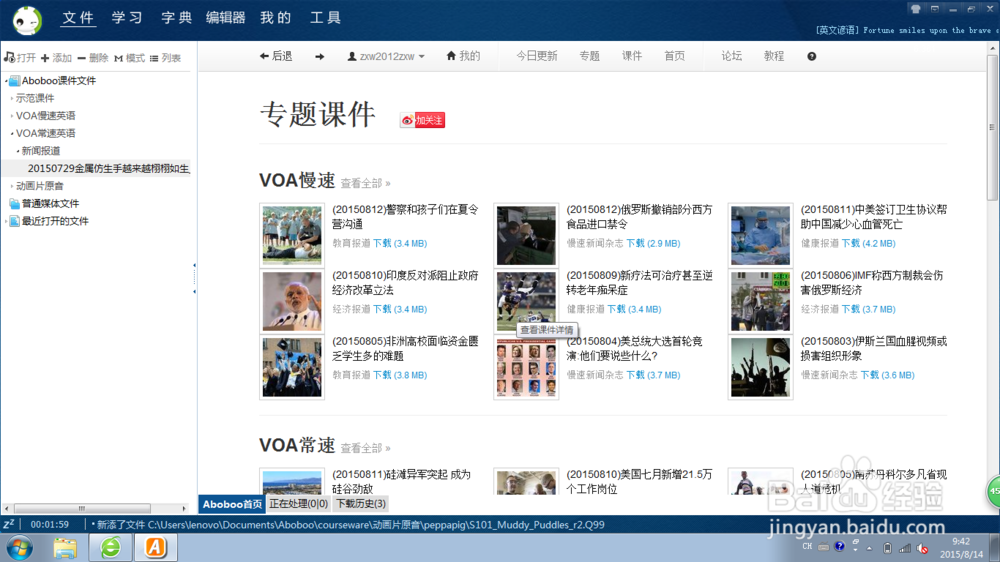Select the 普通媒体文件 folder
The image size is (1000, 562).
point(50,203)
